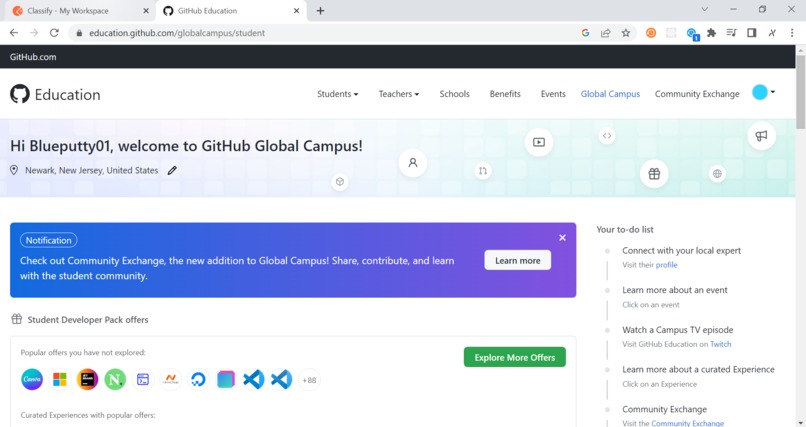
Task: Click the GitHub Octocat logo beside Education
Action: click(20, 94)
